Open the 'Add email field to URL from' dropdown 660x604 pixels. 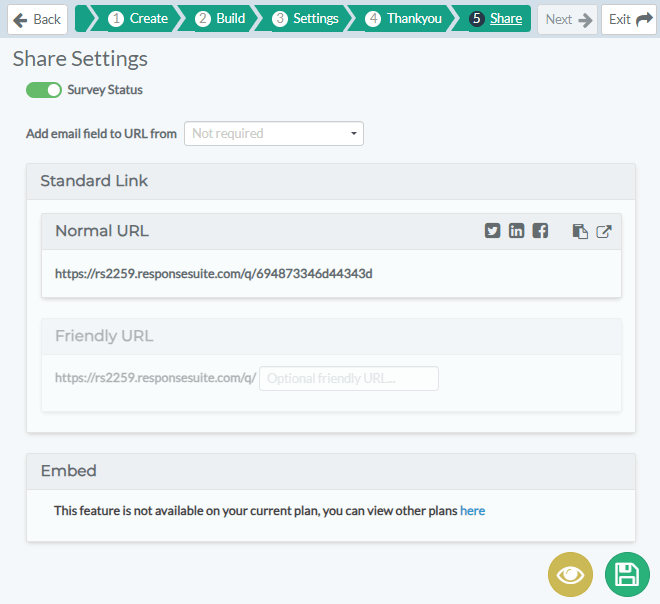(x=274, y=133)
